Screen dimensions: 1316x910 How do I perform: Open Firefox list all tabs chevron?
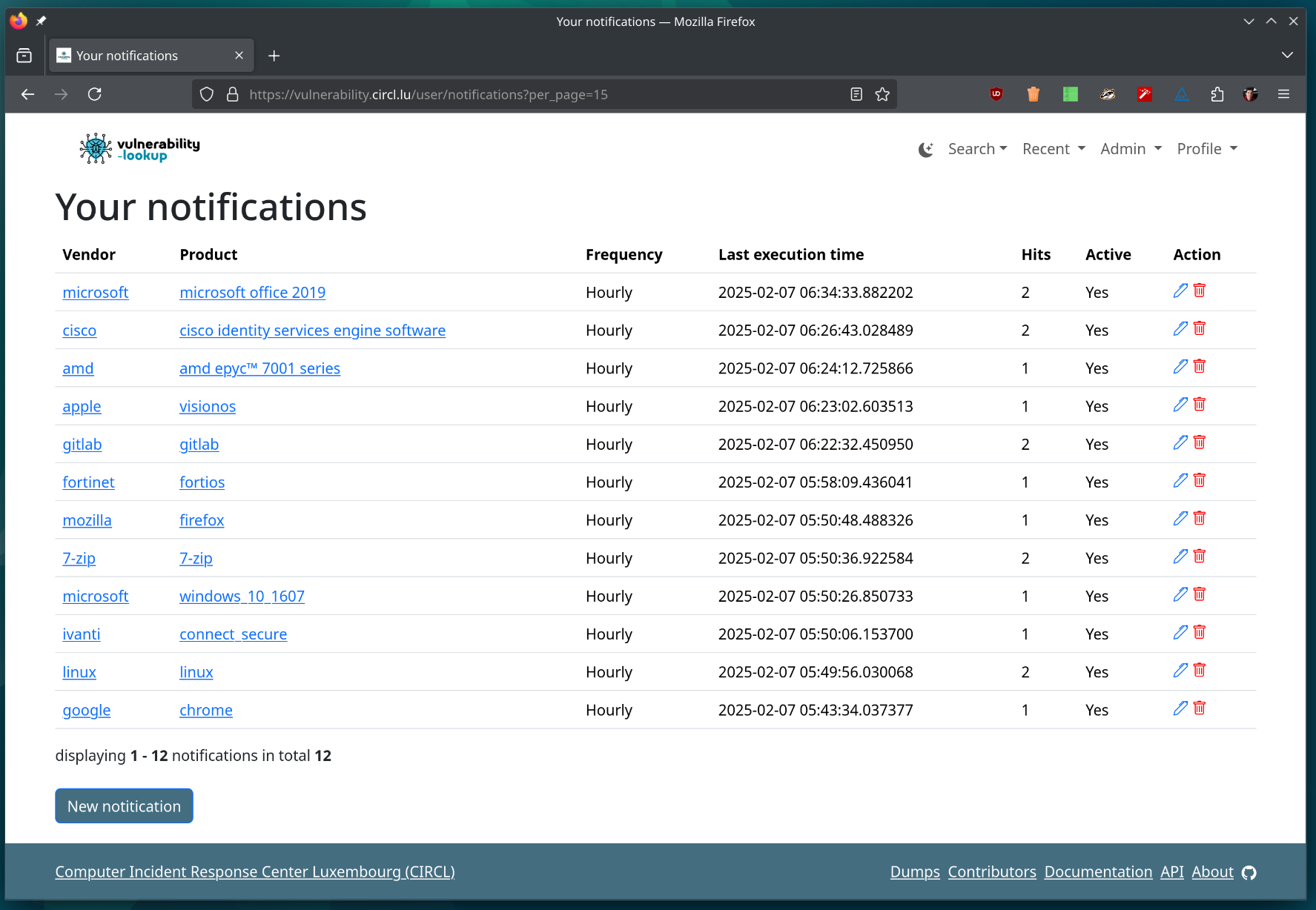(x=1287, y=56)
